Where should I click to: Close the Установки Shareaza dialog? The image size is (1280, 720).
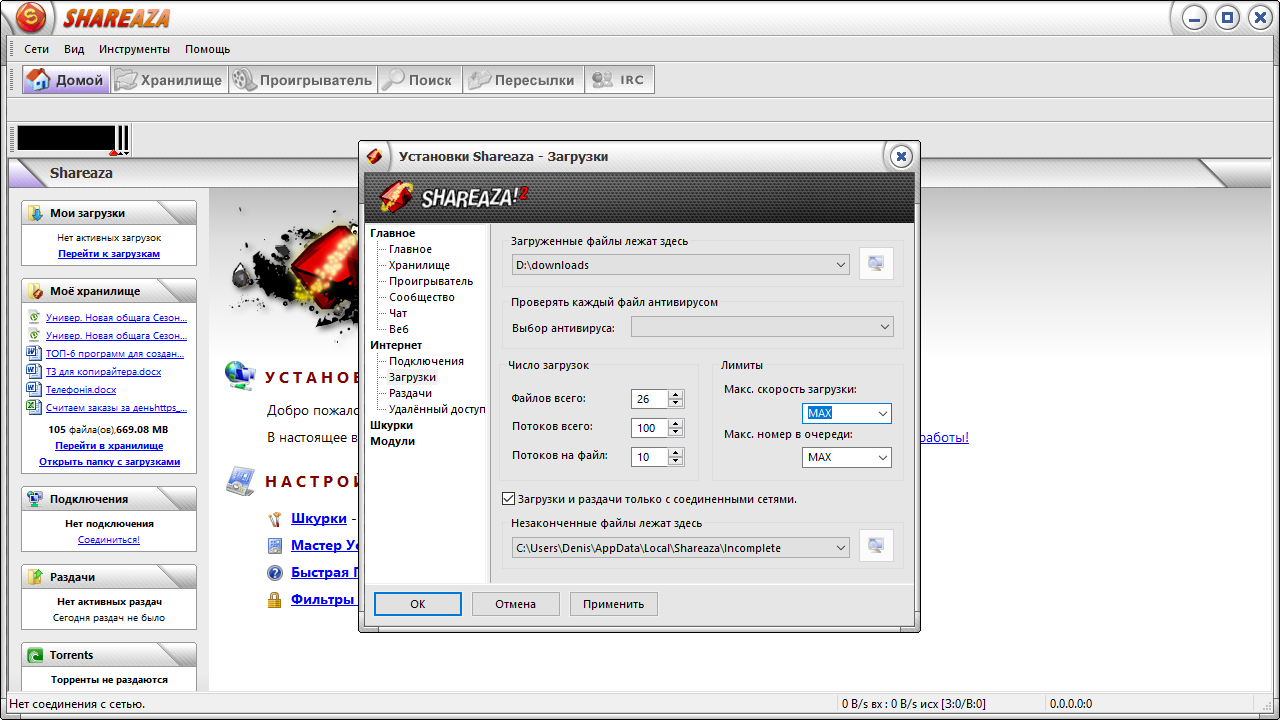pyautogui.click(x=901, y=156)
